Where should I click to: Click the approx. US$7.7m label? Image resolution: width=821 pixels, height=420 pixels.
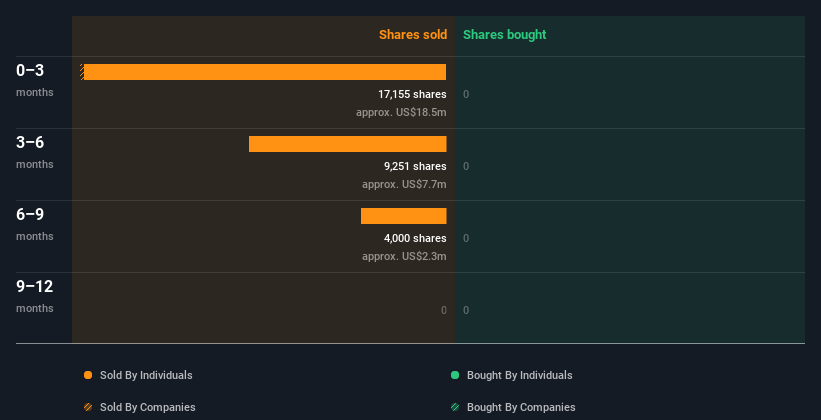click(x=404, y=184)
